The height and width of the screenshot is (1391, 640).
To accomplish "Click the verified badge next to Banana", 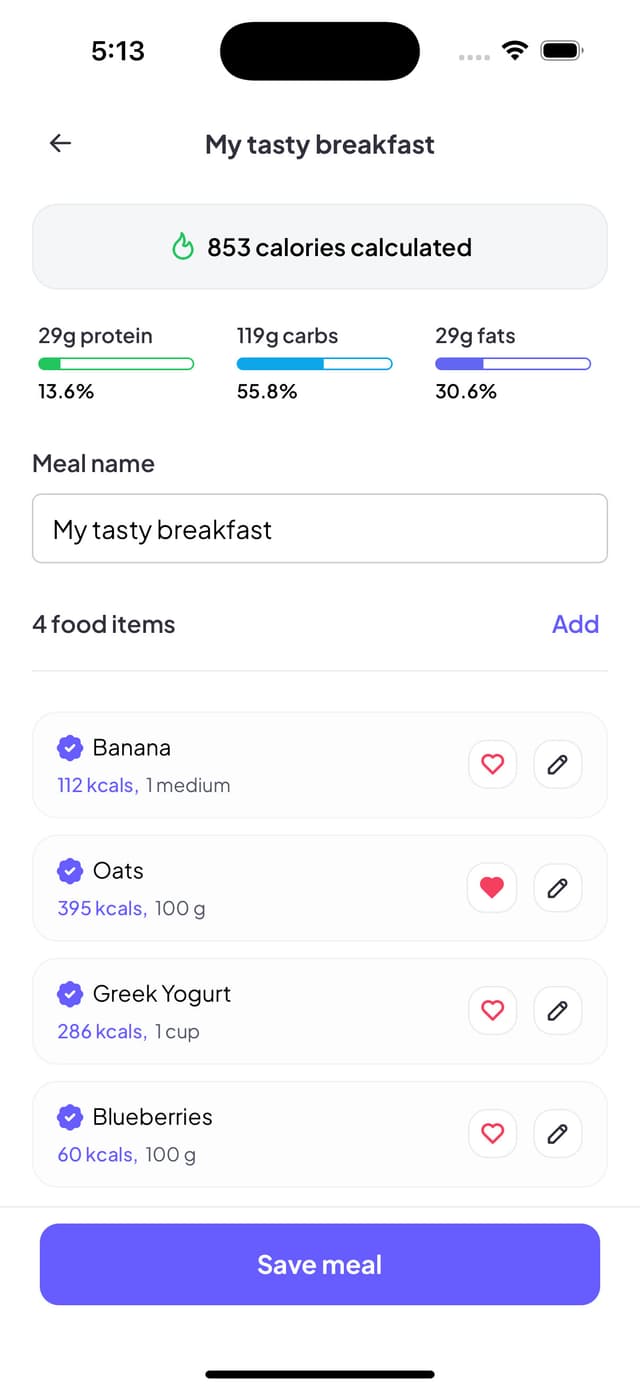I will (x=69, y=747).
